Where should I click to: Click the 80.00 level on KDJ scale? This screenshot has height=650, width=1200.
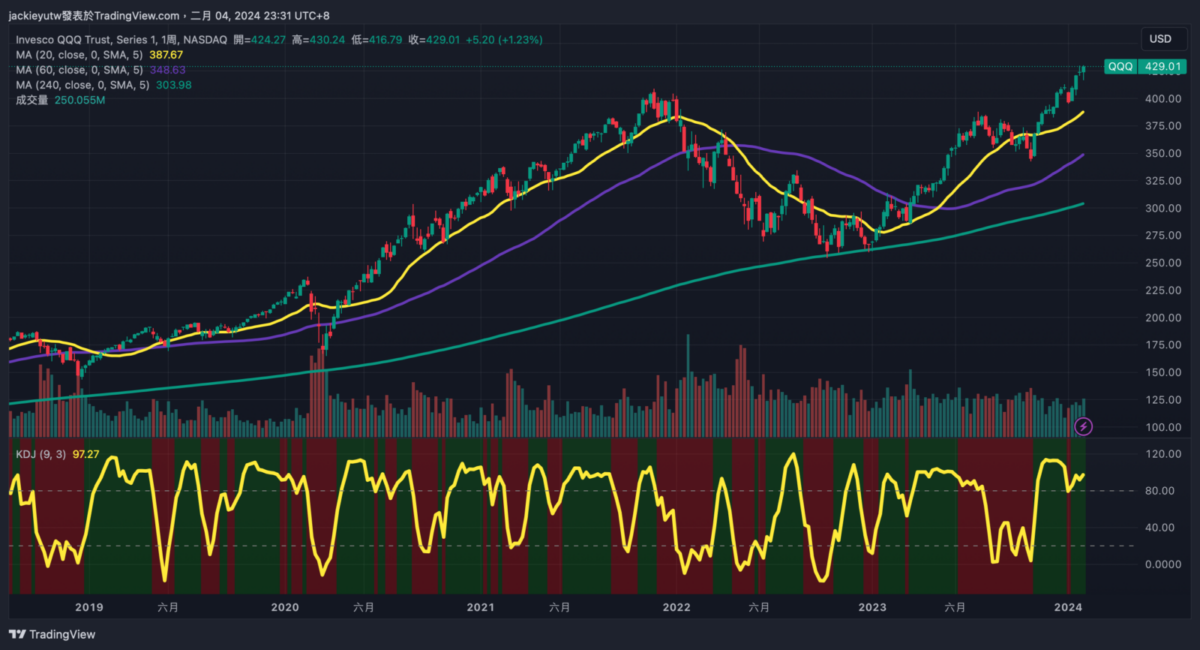coord(1162,491)
